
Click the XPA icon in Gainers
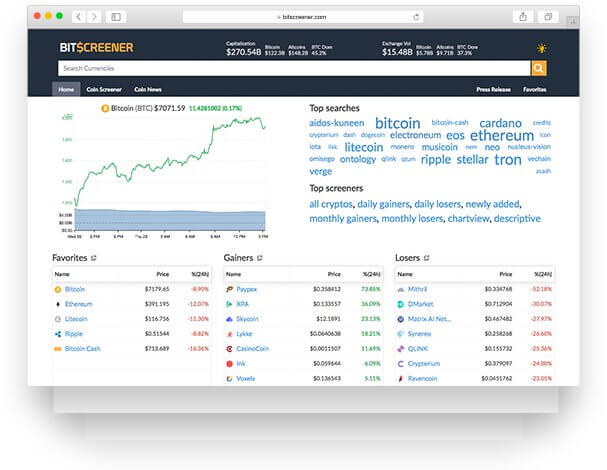[229, 304]
